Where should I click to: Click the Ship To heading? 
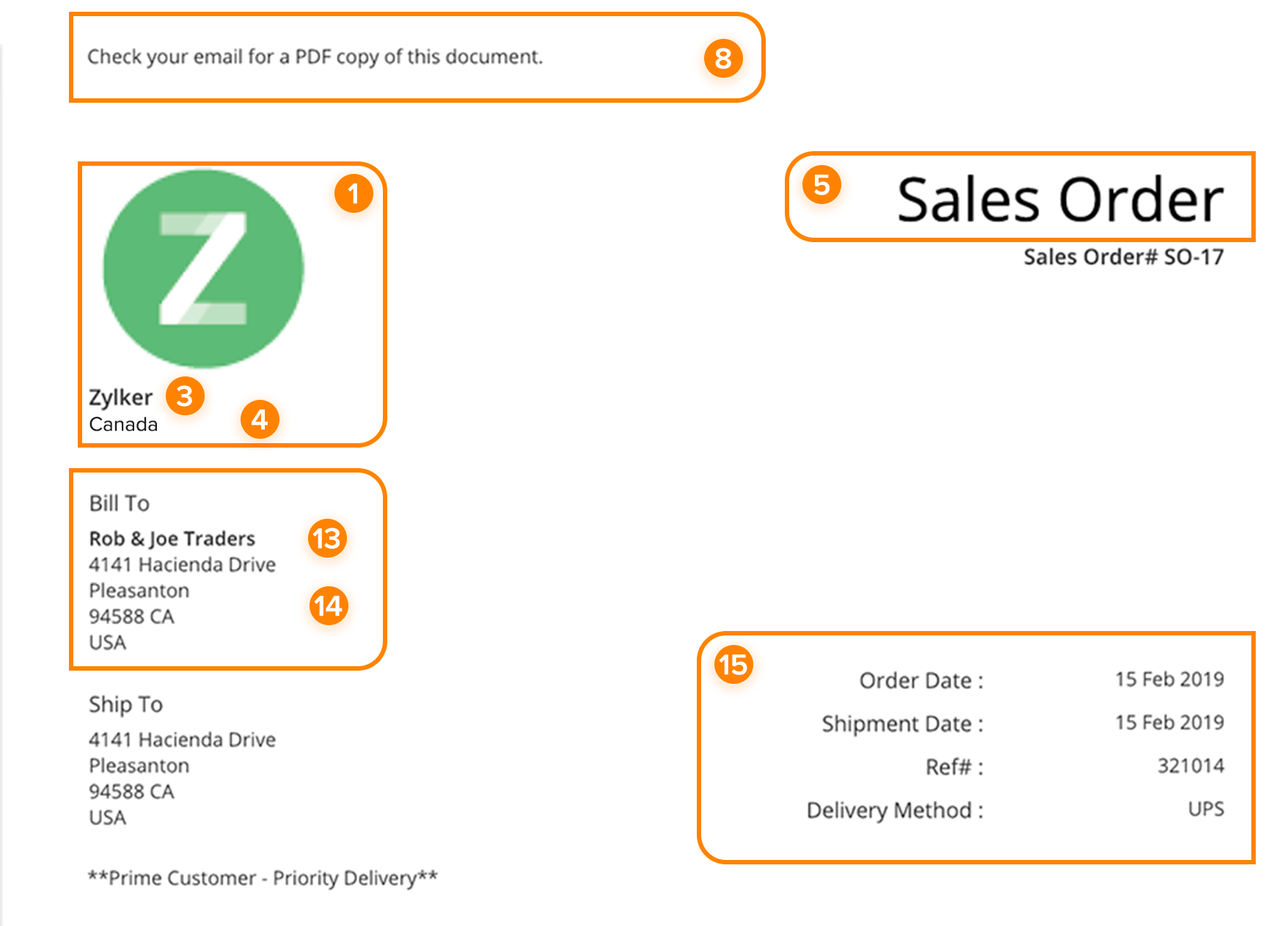pyautogui.click(x=125, y=704)
